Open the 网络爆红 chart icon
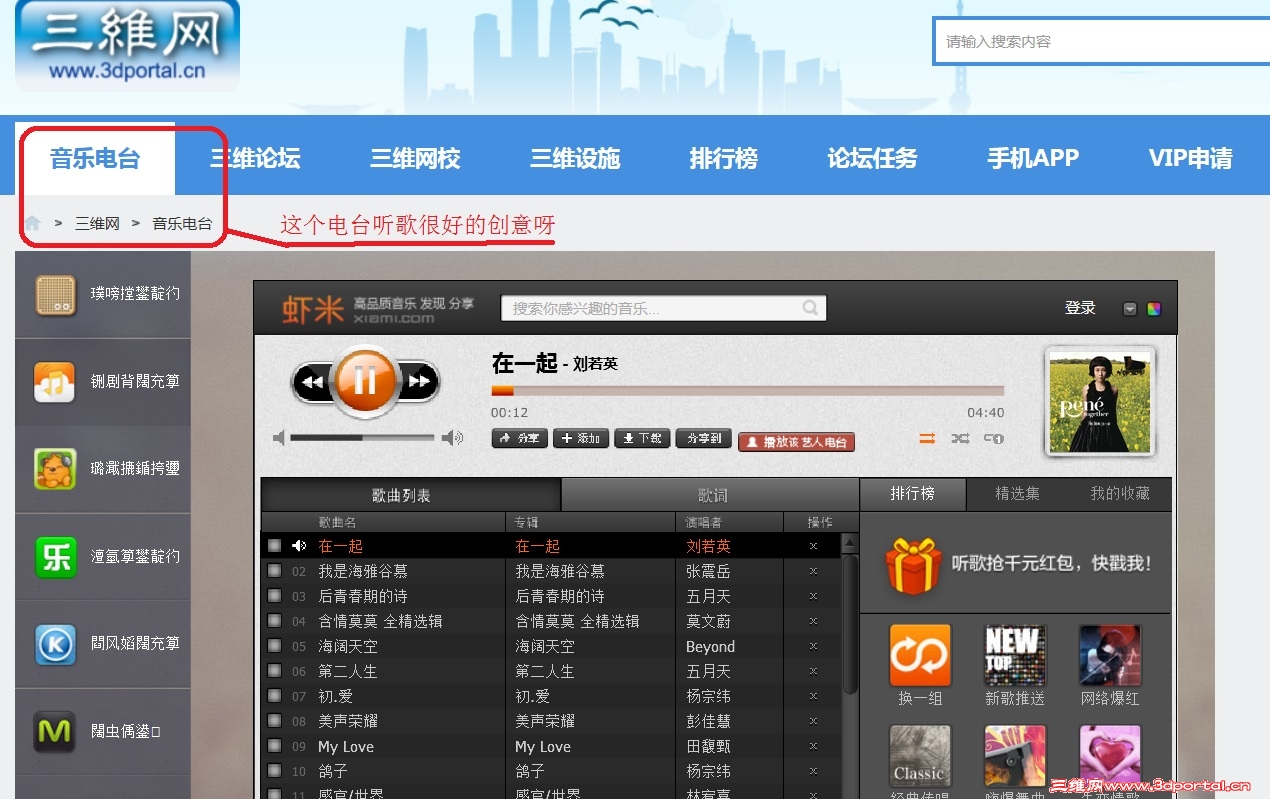This screenshot has height=799, width=1270. [x=1110, y=656]
